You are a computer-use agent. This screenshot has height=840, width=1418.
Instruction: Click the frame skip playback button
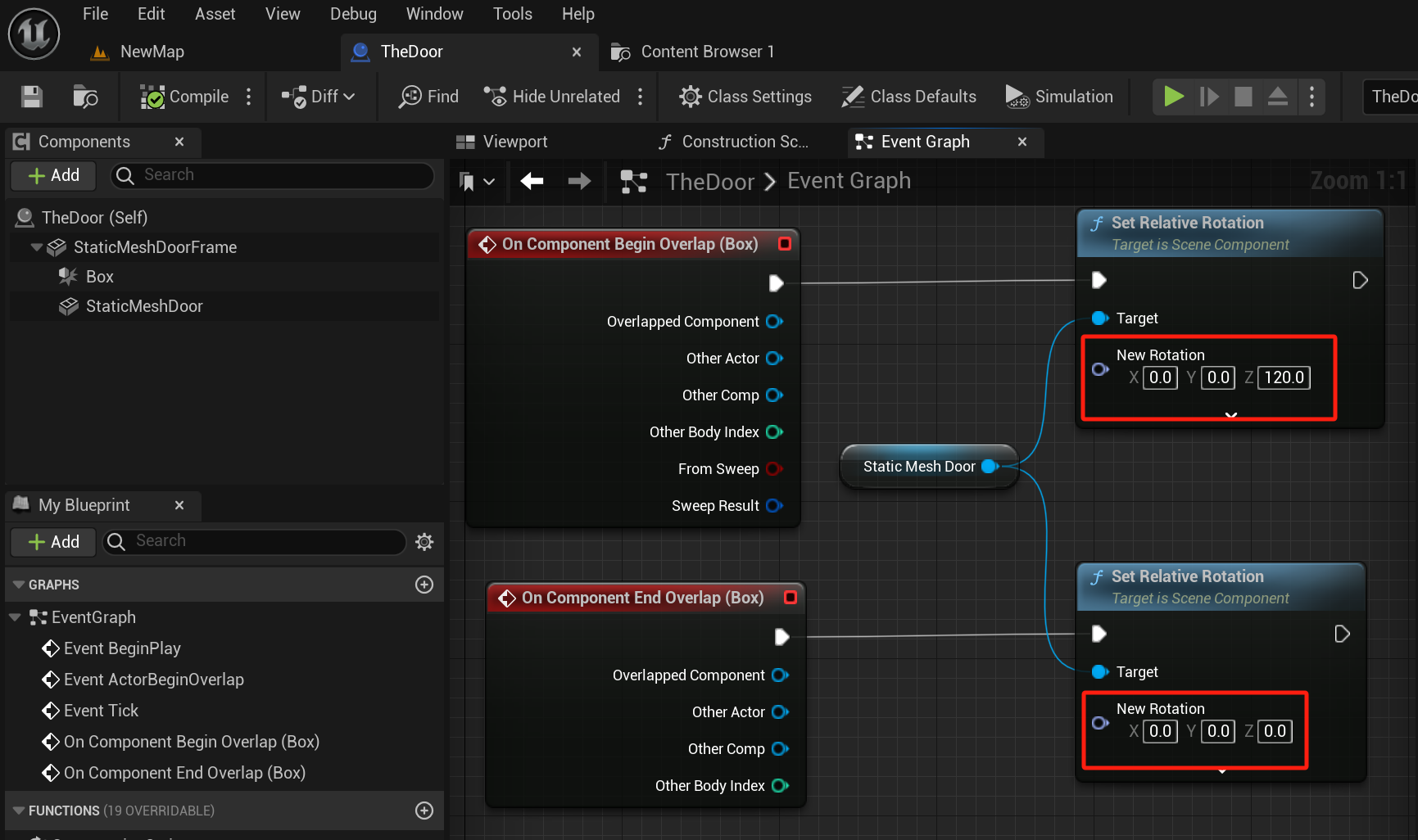click(x=1209, y=97)
